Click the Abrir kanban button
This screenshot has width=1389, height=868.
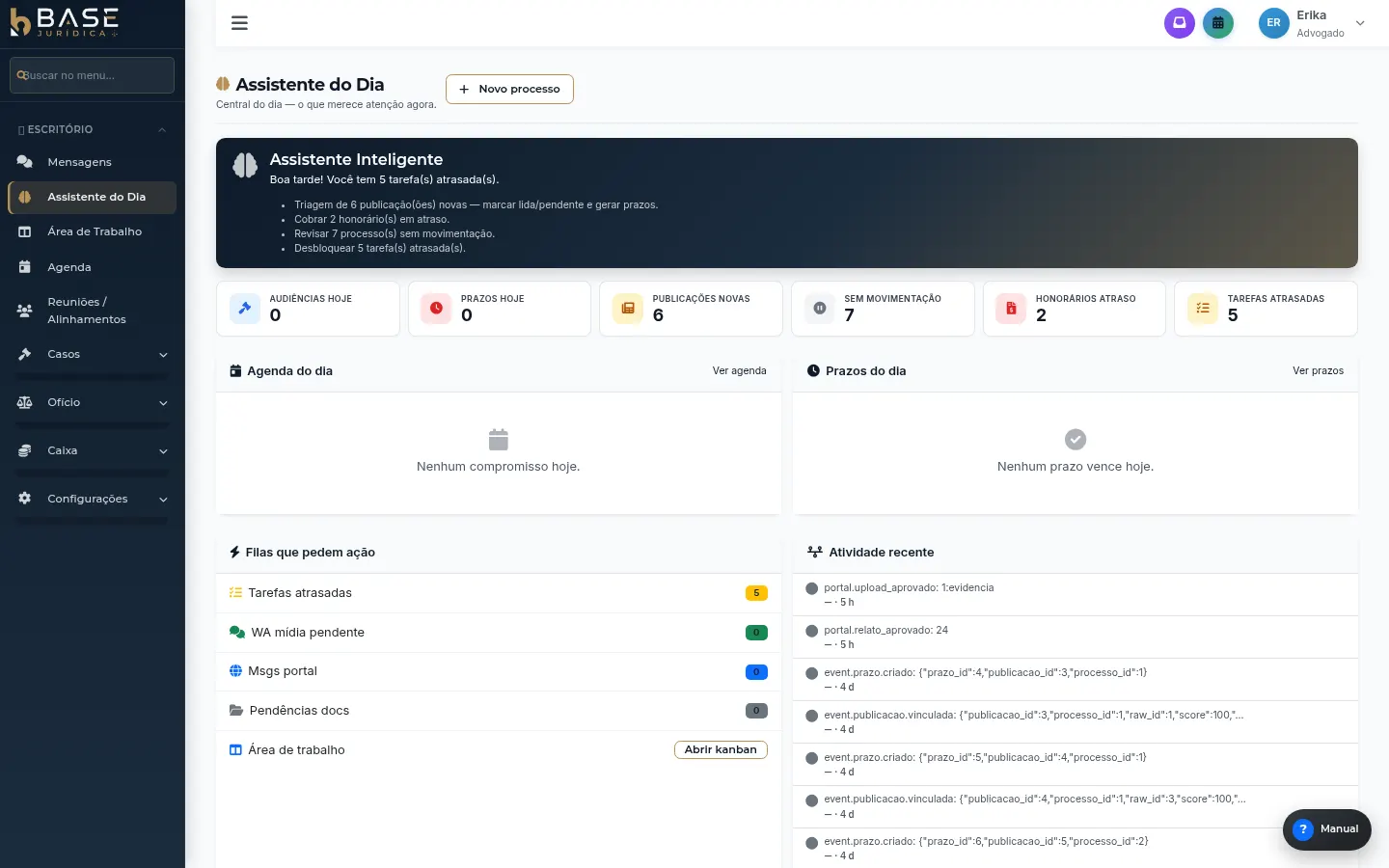(x=721, y=749)
